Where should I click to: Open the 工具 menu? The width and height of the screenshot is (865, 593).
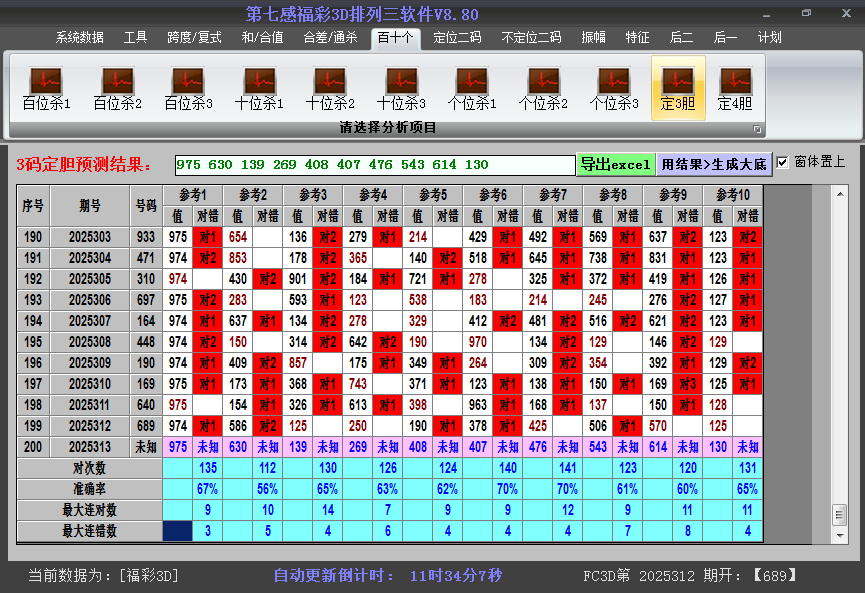(x=135, y=37)
